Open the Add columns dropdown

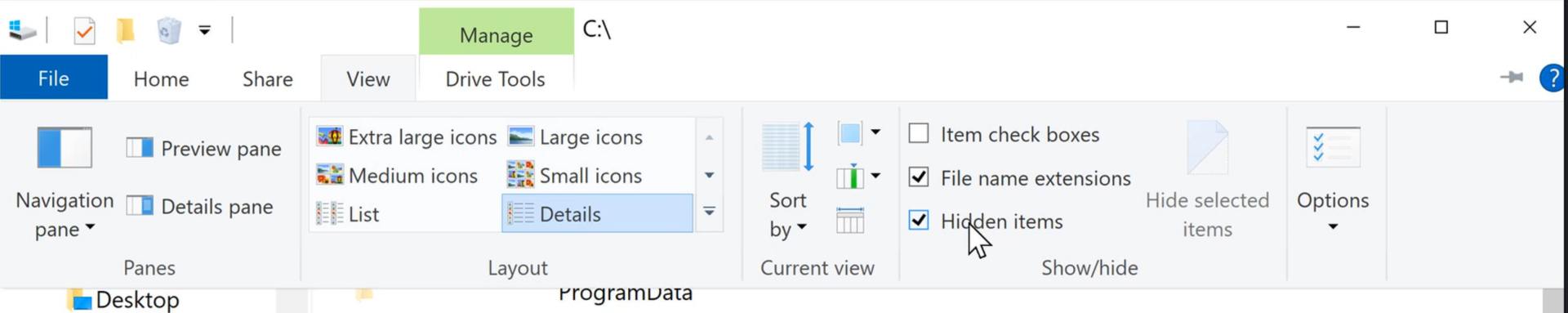858,177
